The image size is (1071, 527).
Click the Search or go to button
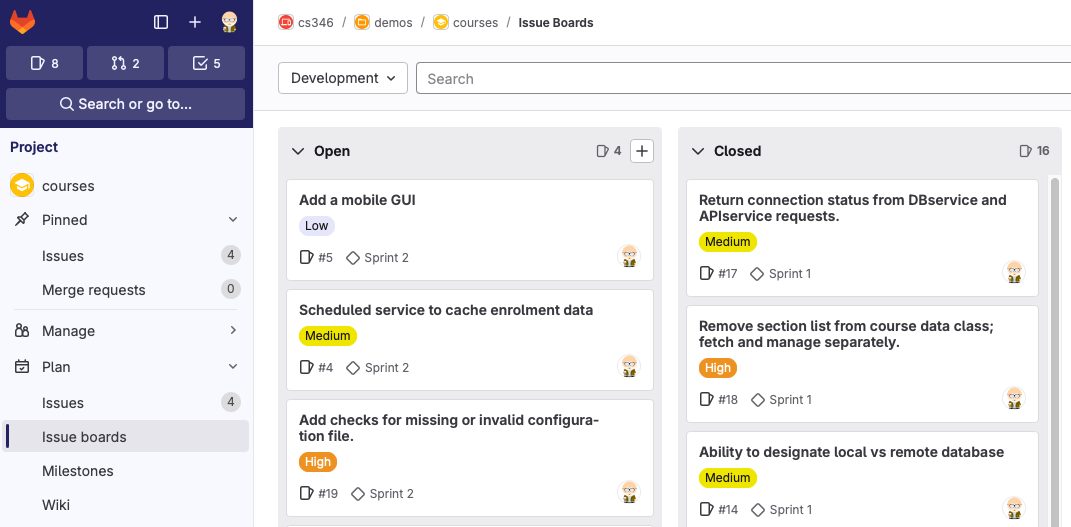pyautogui.click(x=125, y=104)
